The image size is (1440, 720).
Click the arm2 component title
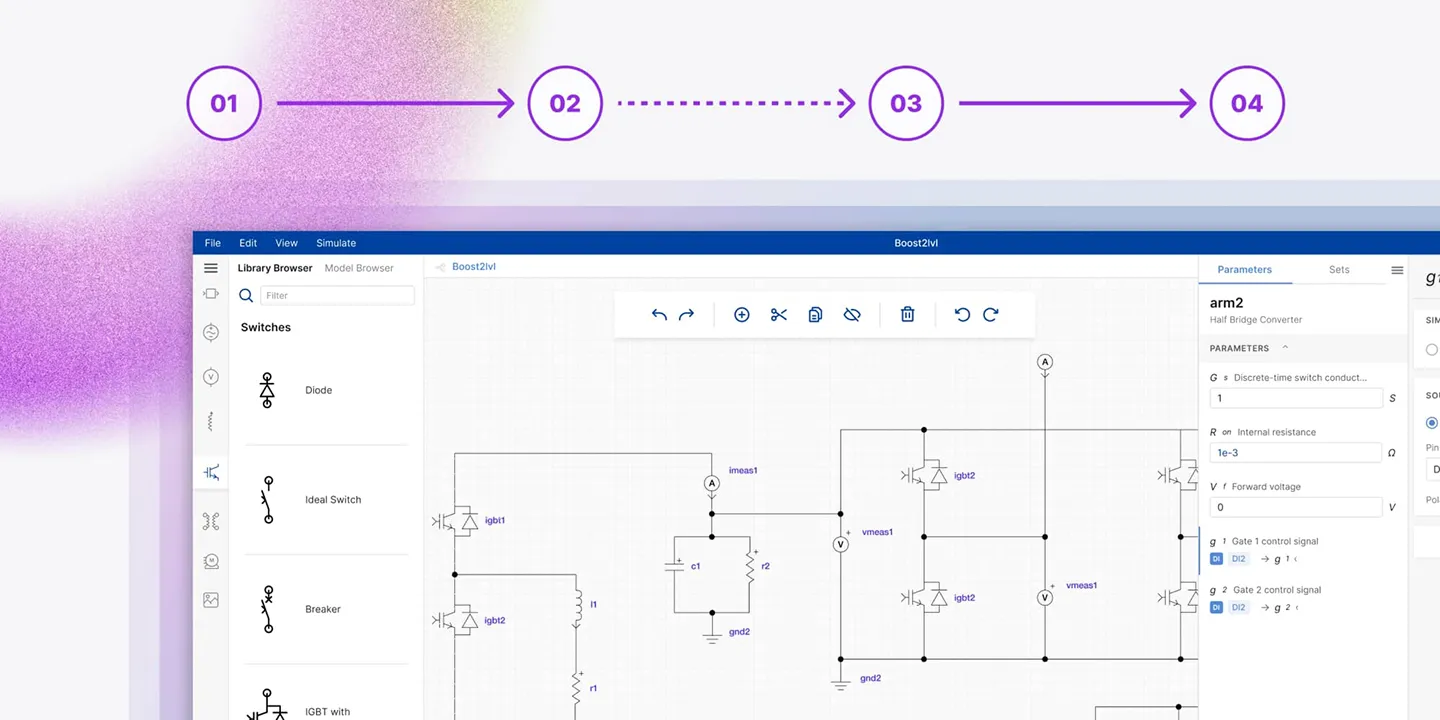click(1226, 302)
